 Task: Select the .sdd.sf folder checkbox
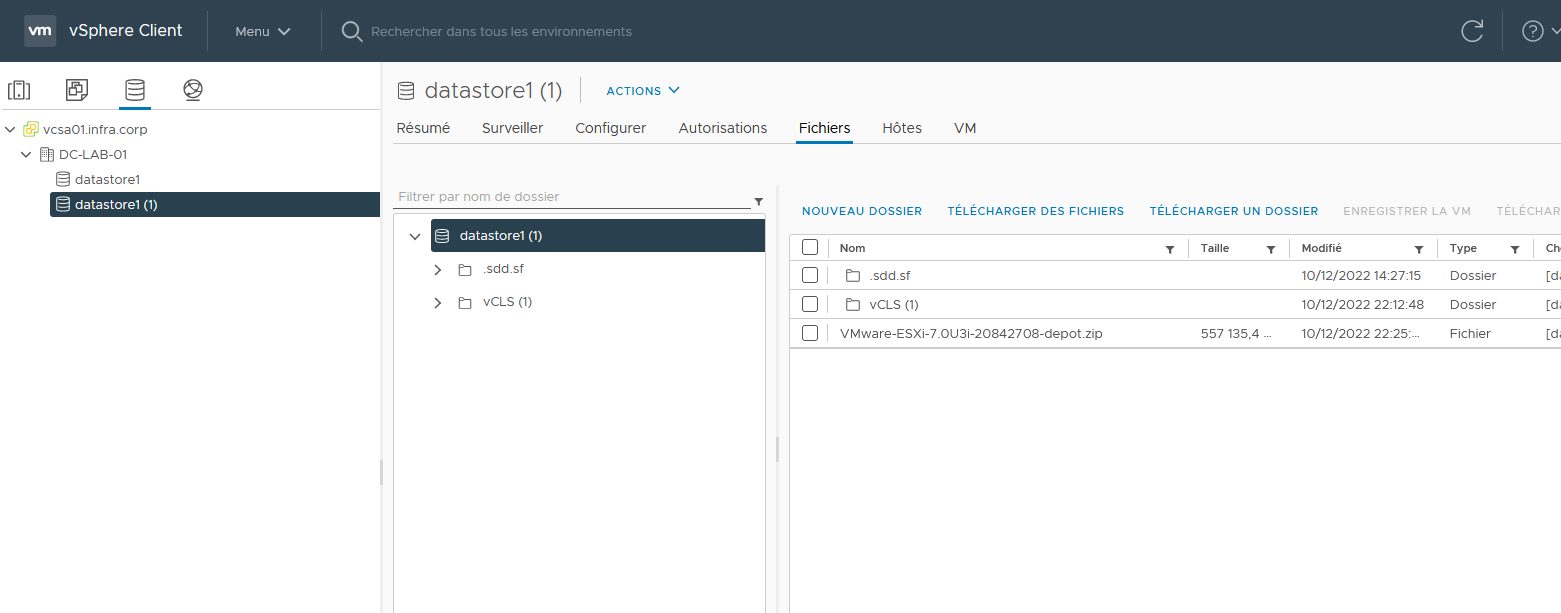click(810, 275)
